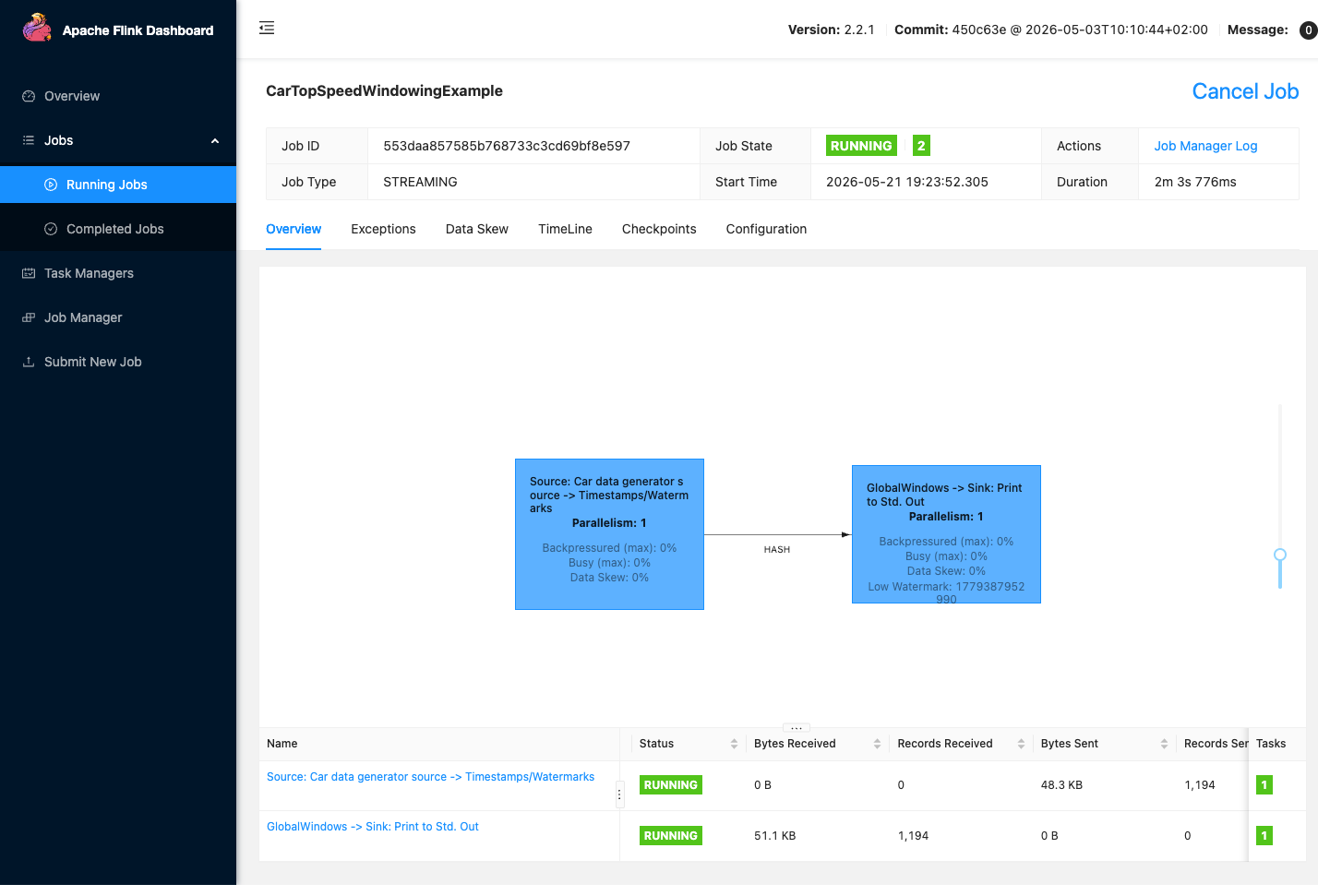
Task: Click the Task Managers schedule icon
Action: coord(29,273)
